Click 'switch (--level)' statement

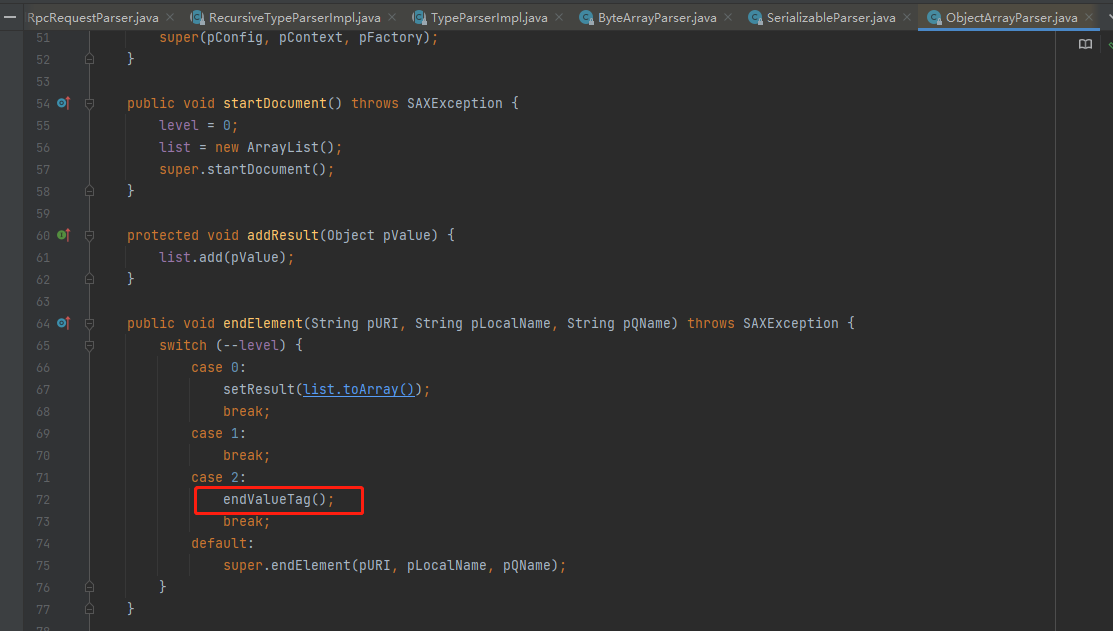pos(222,345)
